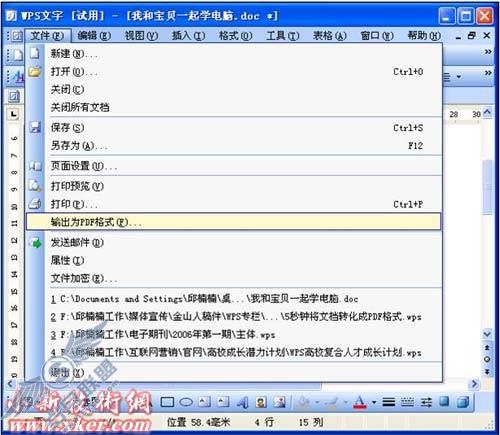Open the 工具 (Tools) menu
This screenshot has height=435, width=500.
(282, 35)
